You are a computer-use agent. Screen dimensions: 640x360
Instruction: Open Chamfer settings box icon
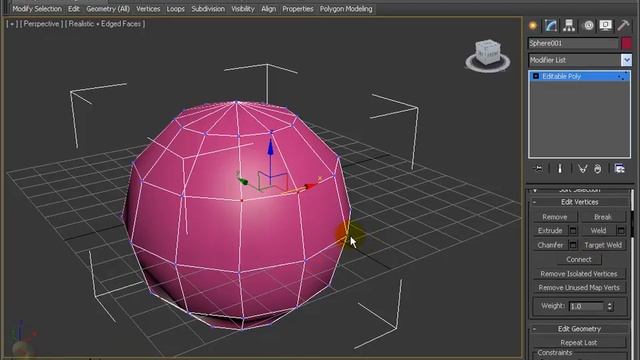point(573,245)
